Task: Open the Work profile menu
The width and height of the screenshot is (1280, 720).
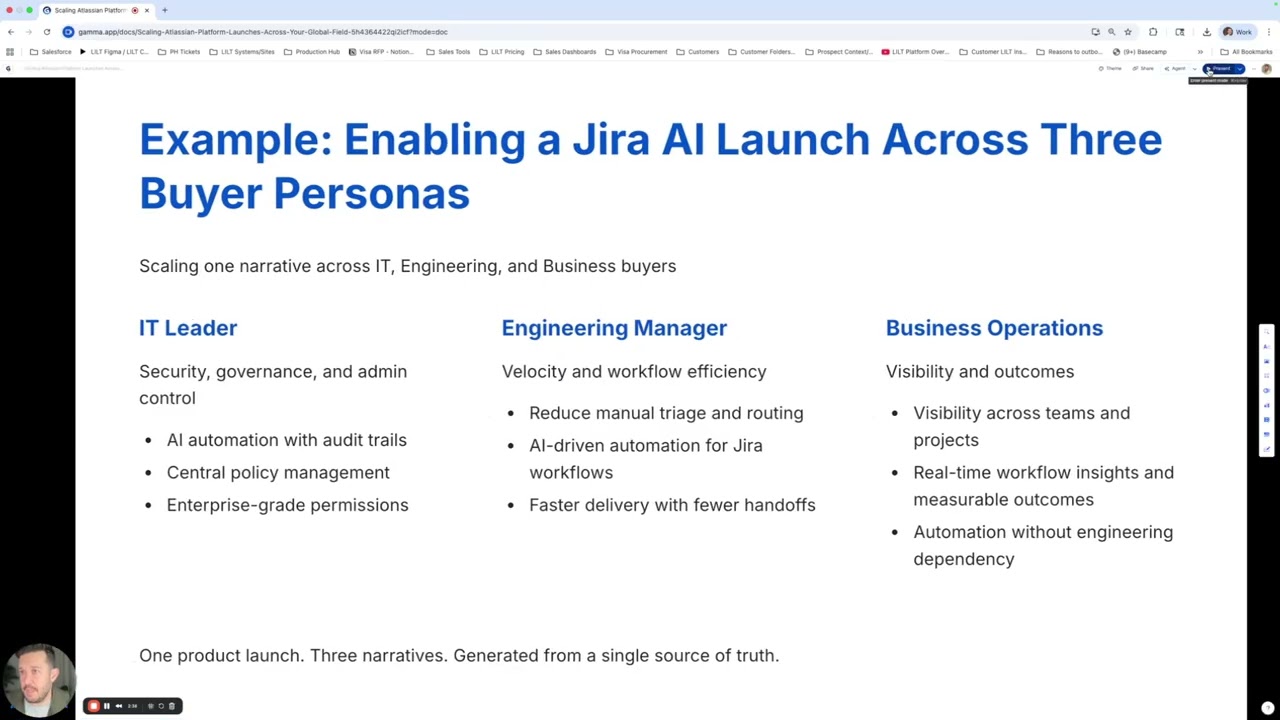Action: [x=1238, y=32]
